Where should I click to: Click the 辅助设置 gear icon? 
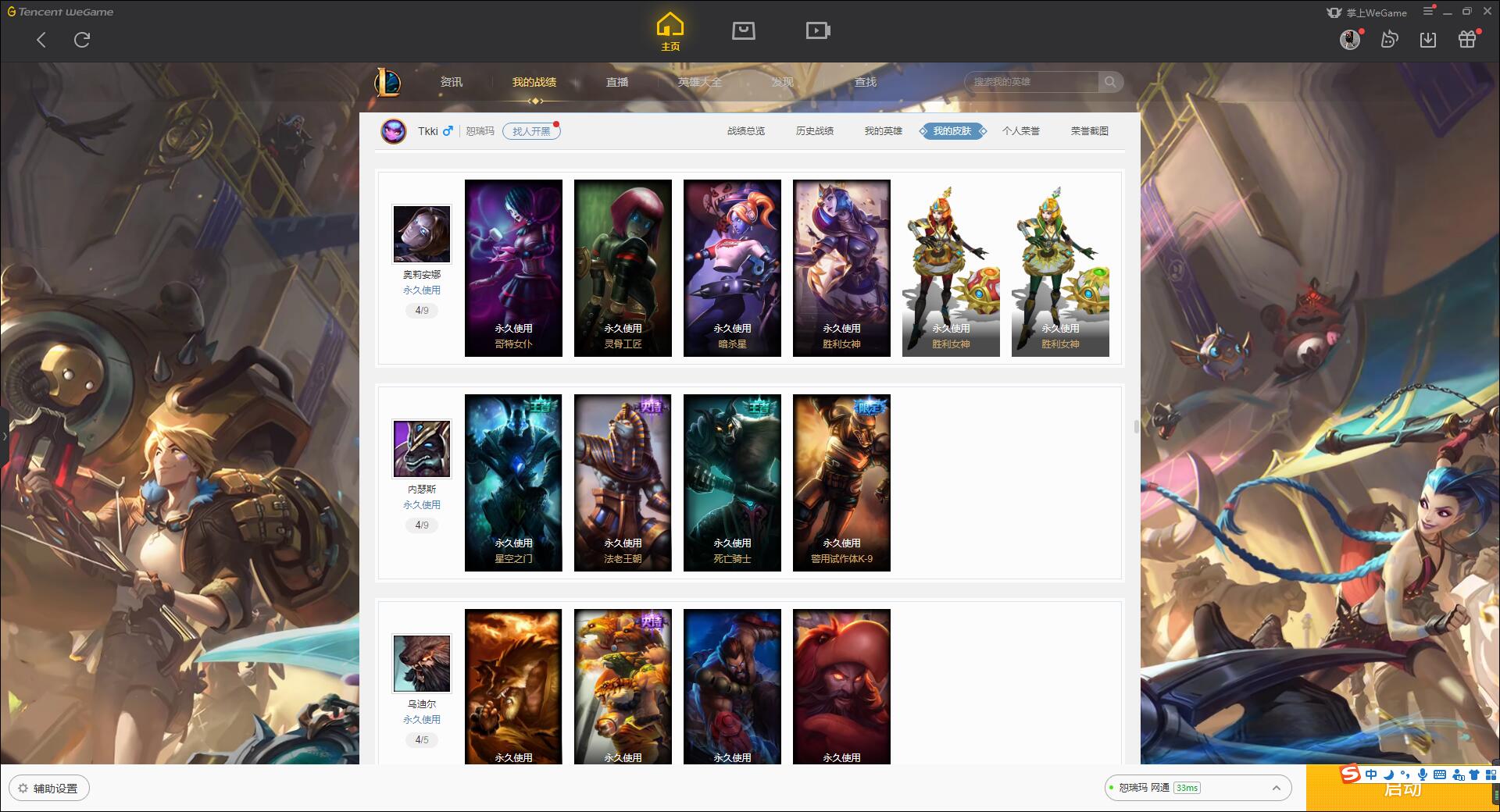(23, 789)
